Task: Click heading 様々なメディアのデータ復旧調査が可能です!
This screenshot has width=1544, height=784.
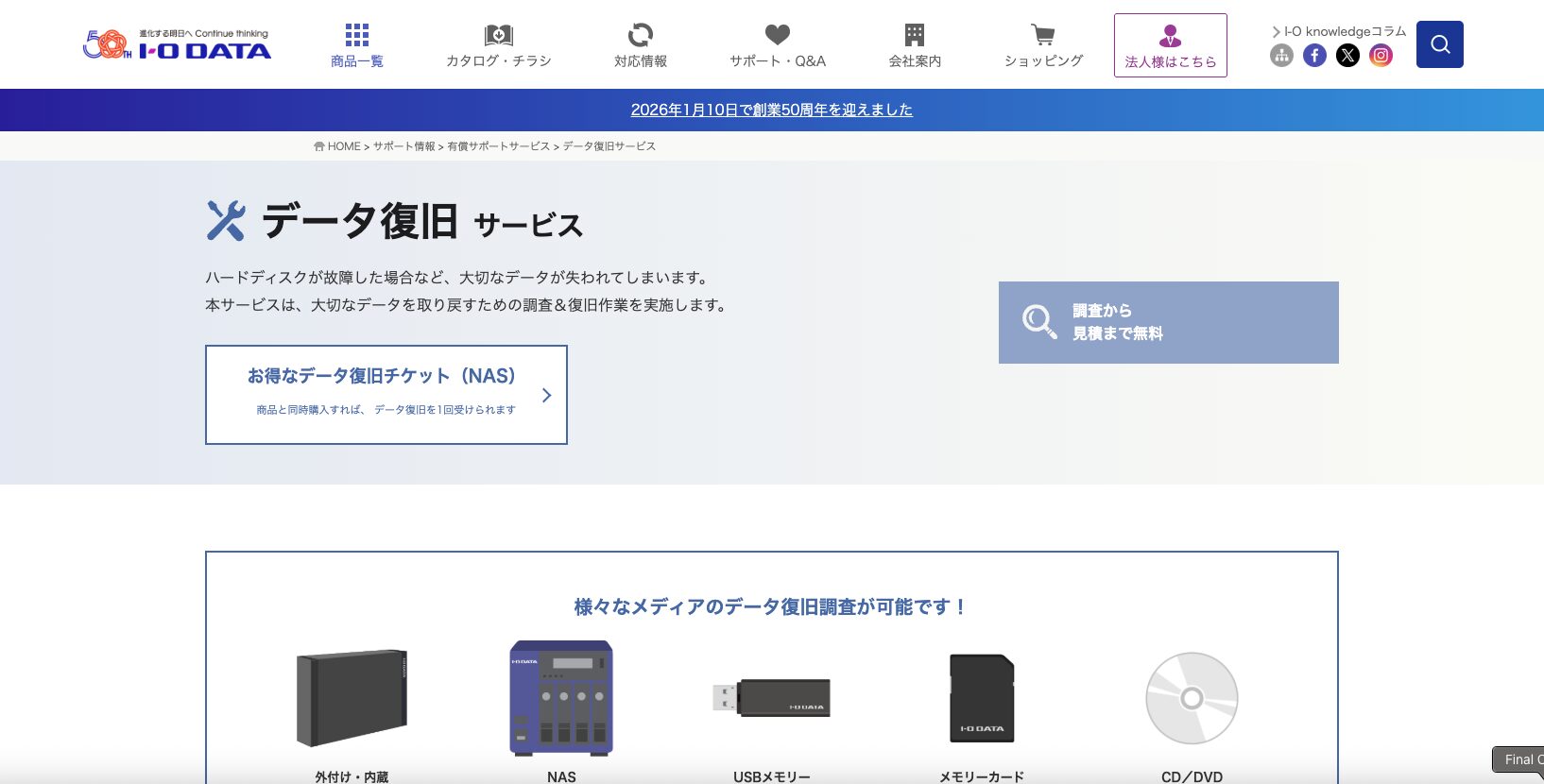Action: tap(771, 606)
